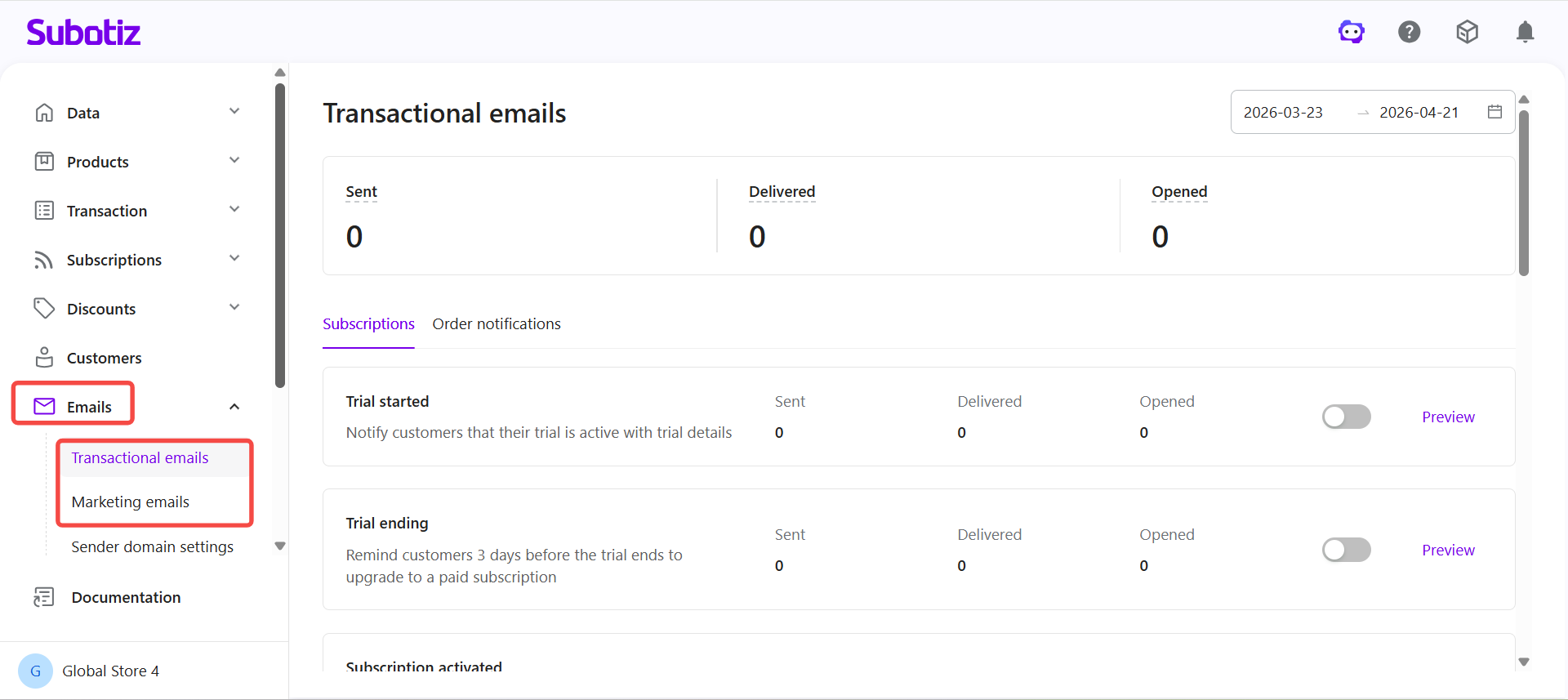Viewport: 1568px width, 700px height.
Task: Open Marketing emails in sidebar
Action: [x=131, y=502]
